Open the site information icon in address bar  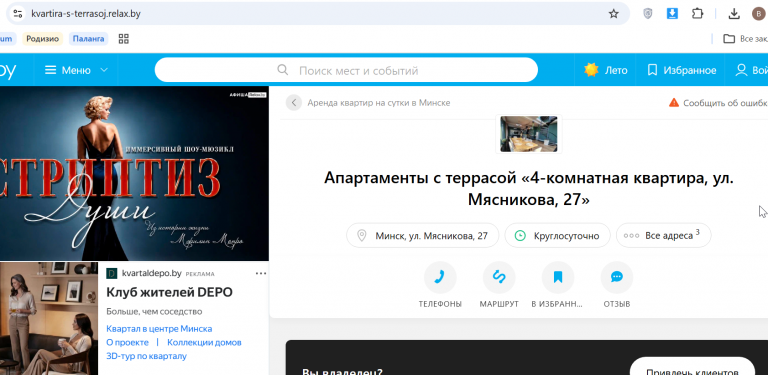click(x=18, y=14)
